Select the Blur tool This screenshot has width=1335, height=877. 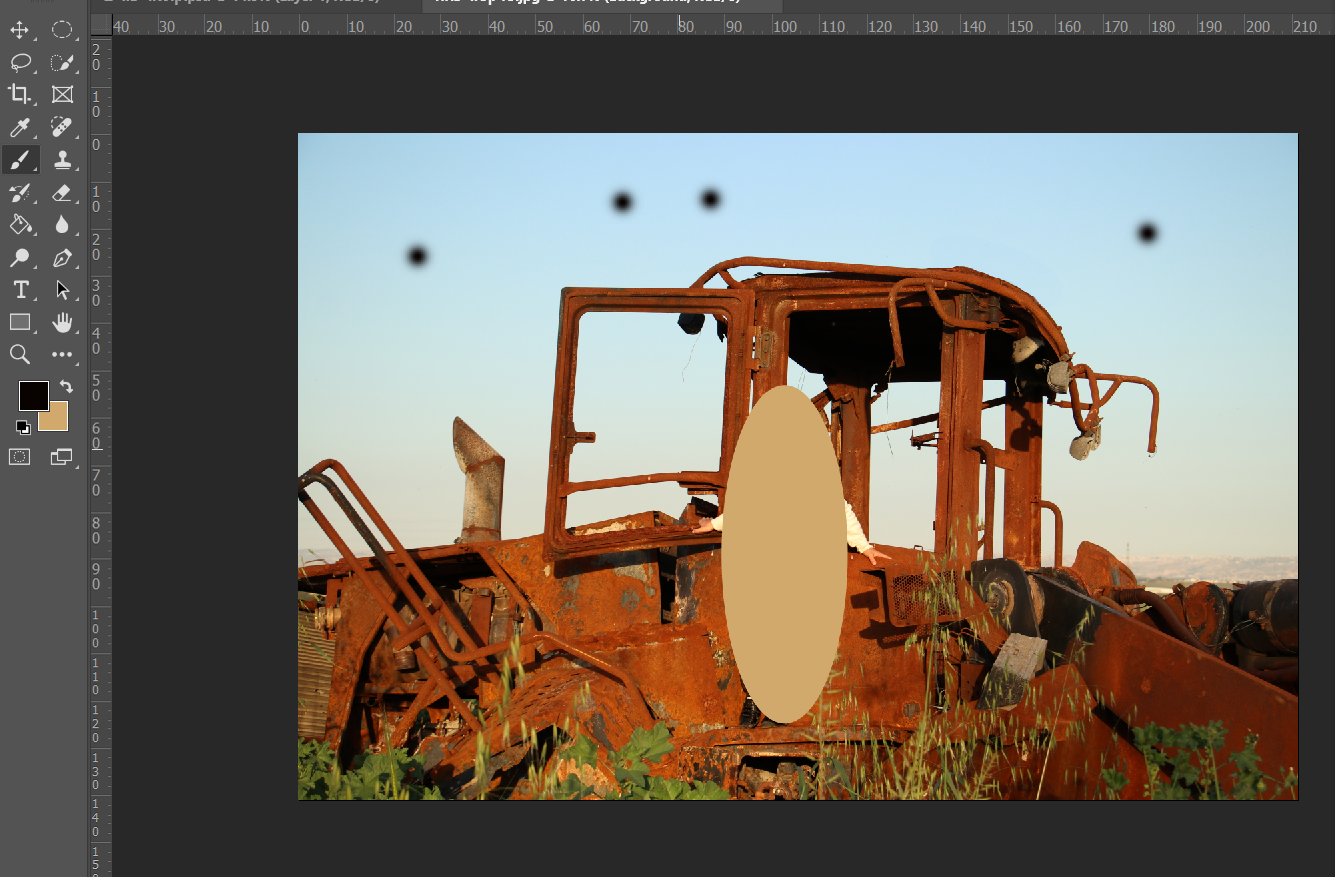pos(62,224)
